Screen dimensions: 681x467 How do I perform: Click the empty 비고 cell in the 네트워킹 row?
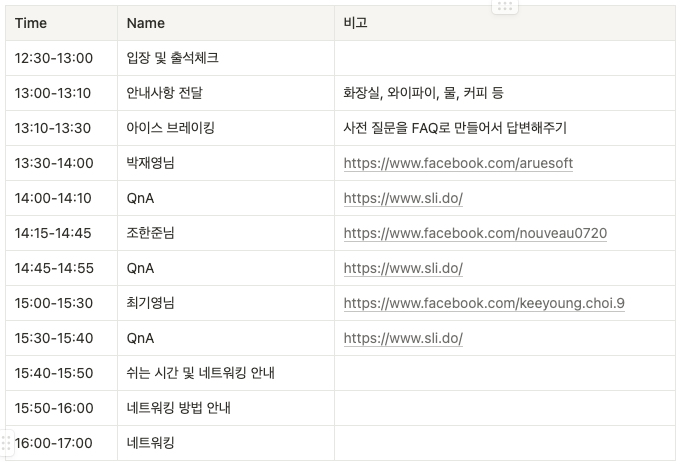[x=505, y=443]
